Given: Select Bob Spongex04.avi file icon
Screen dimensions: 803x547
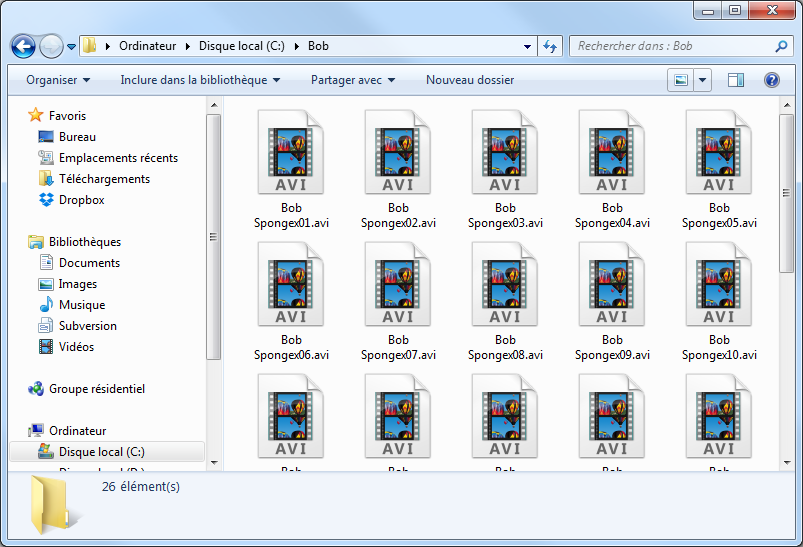Looking at the screenshot, I should click(x=612, y=152).
